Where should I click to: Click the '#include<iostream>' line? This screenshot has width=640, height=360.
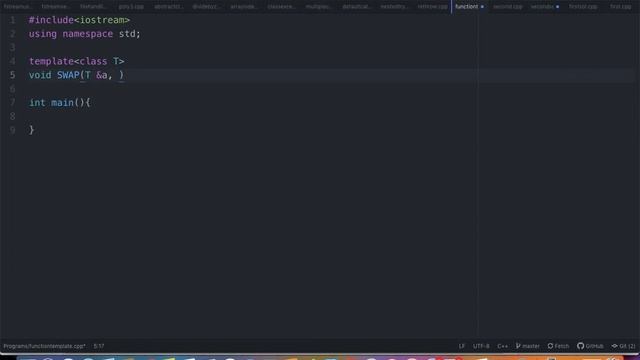[x=79, y=20]
